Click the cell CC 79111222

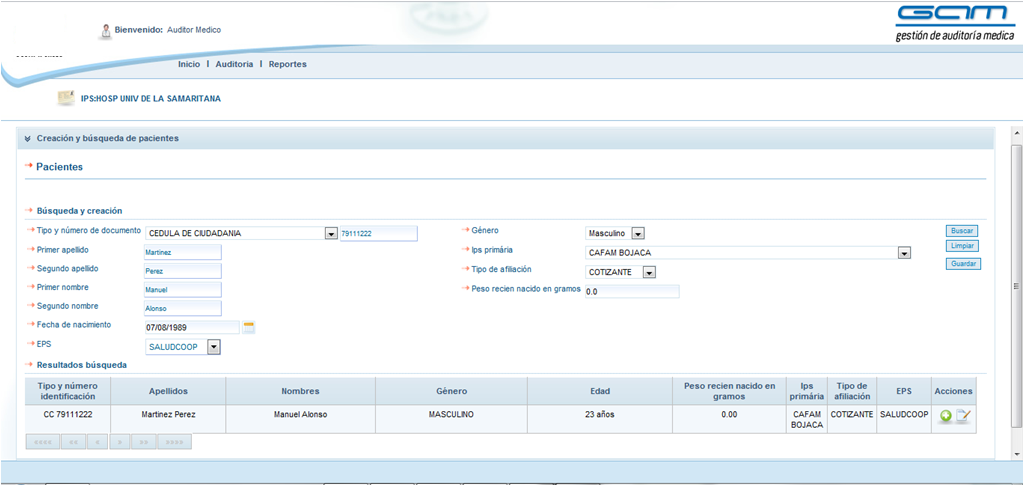click(x=68, y=419)
